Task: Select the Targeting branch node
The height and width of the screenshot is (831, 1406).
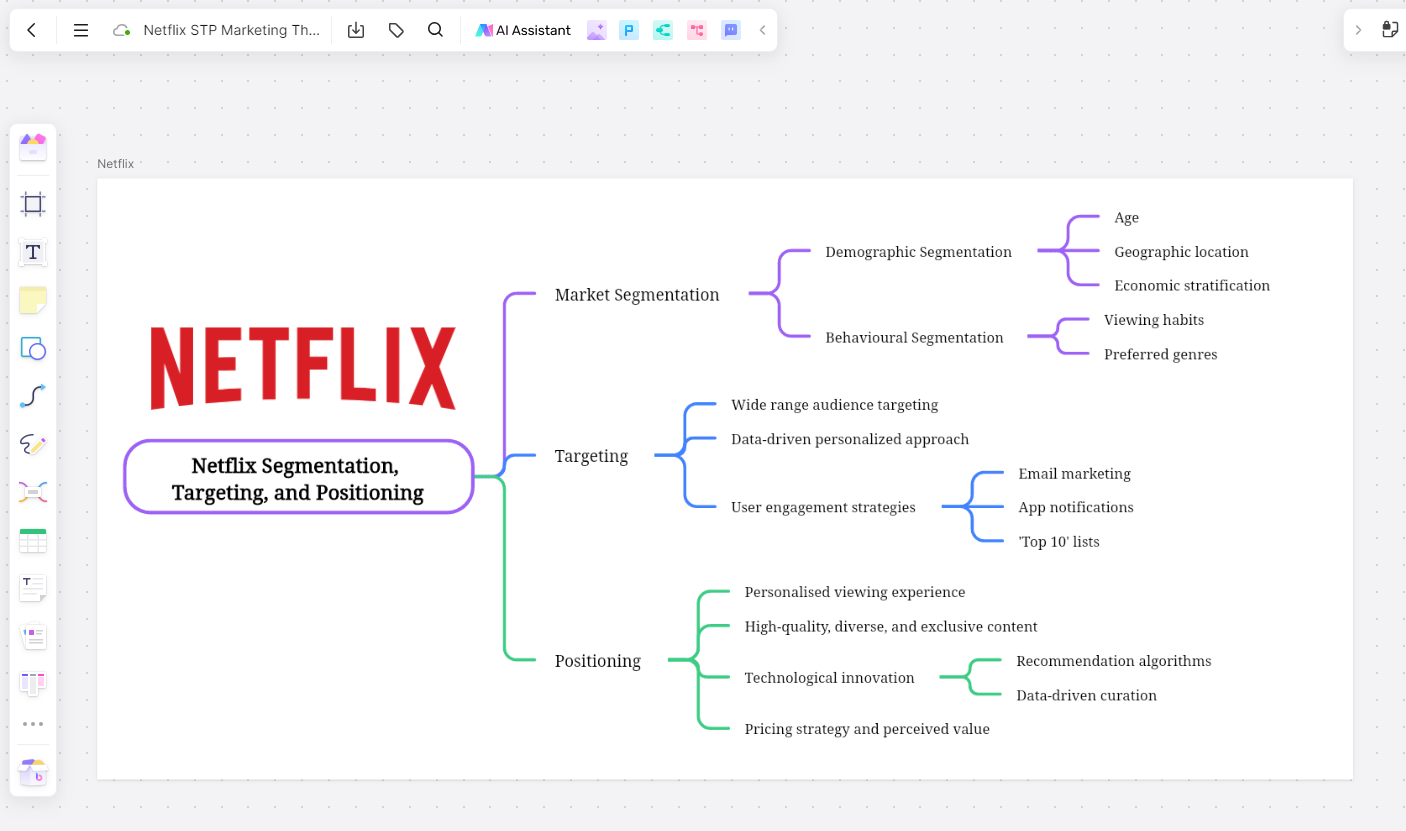Action: pyautogui.click(x=591, y=456)
